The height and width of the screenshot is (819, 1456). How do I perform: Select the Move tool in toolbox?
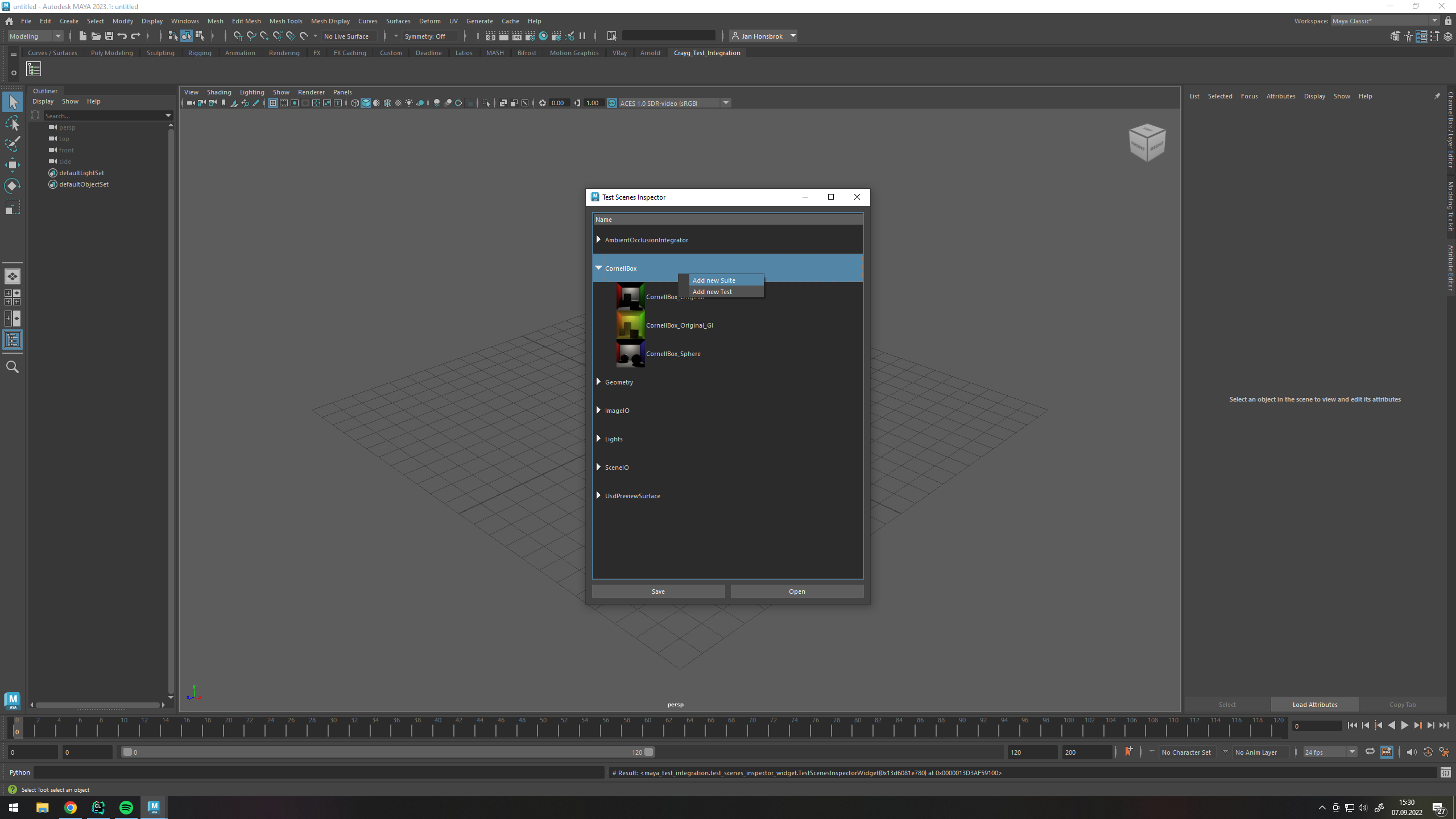pyautogui.click(x=13, y=165)
